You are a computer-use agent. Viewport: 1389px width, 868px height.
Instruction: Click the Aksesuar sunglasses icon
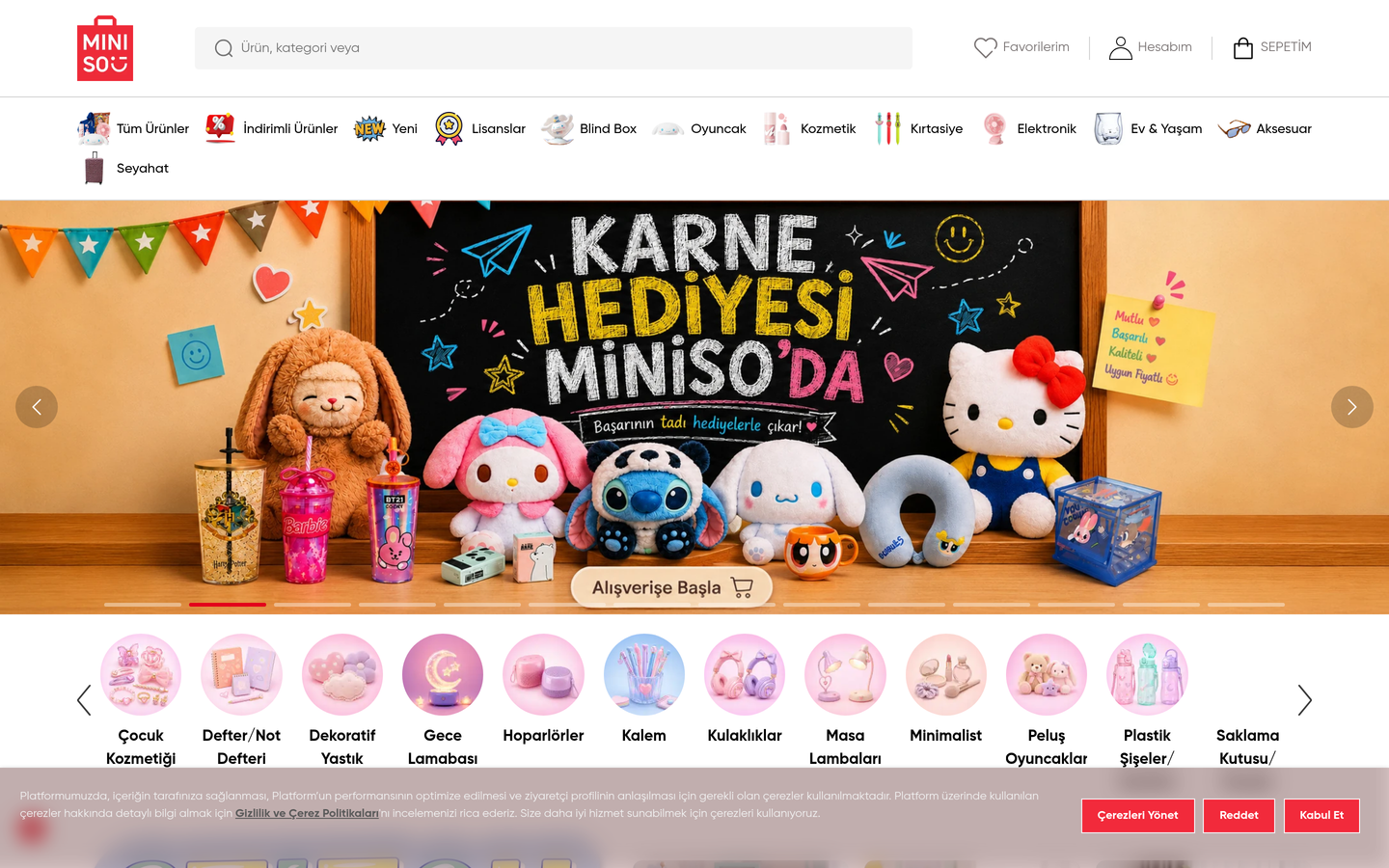point(1234,128)
